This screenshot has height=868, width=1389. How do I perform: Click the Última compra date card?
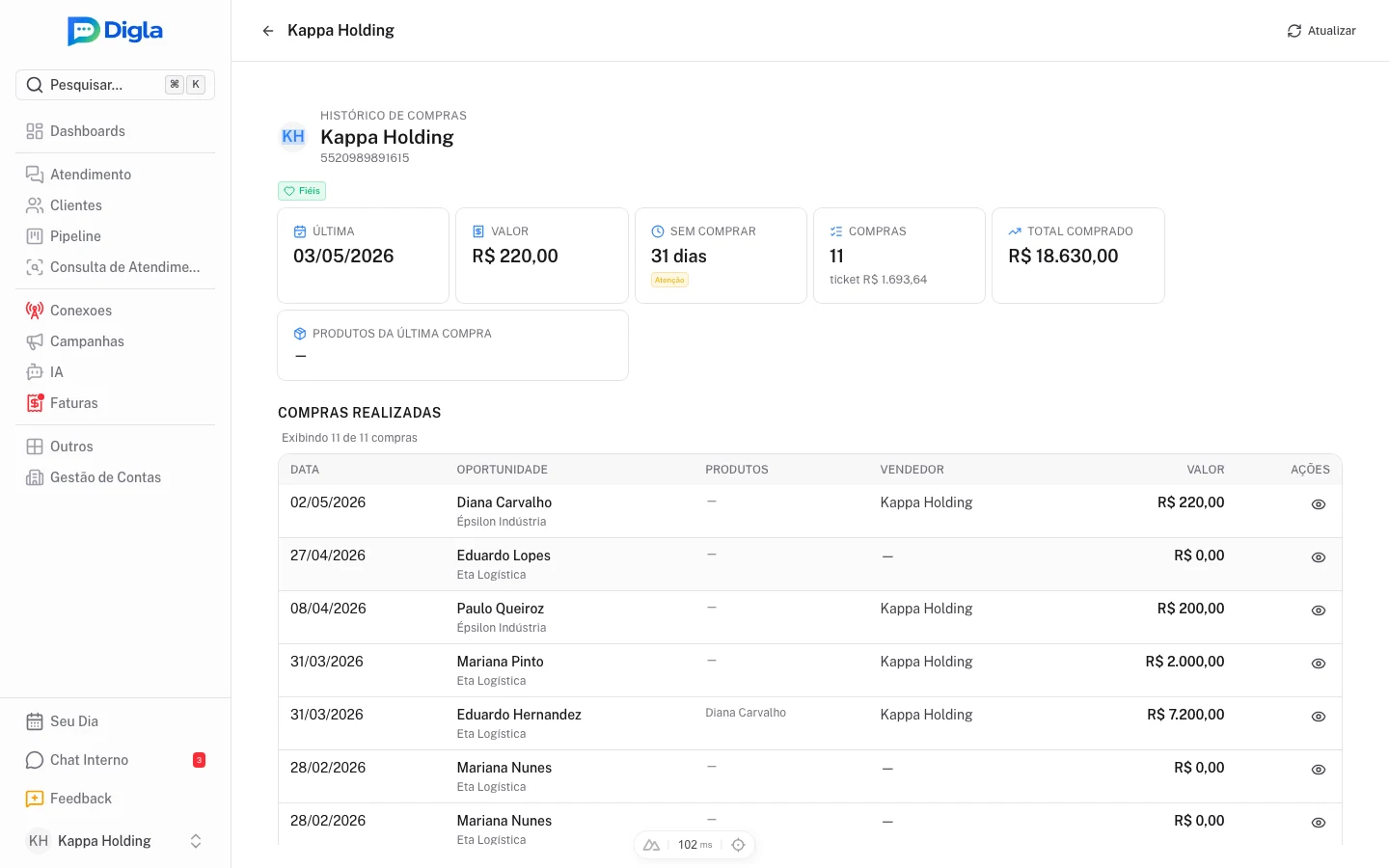coord(364,256)
